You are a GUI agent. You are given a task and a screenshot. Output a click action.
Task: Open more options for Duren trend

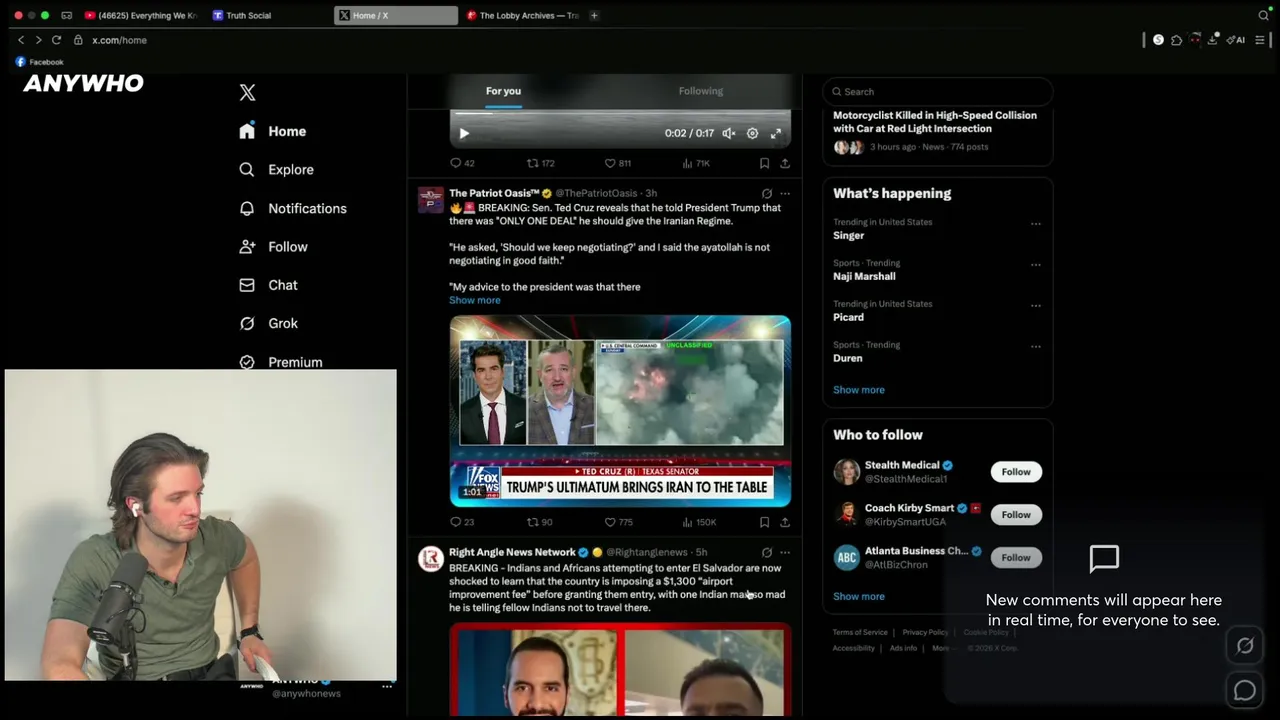click(x=1035, y=347)
